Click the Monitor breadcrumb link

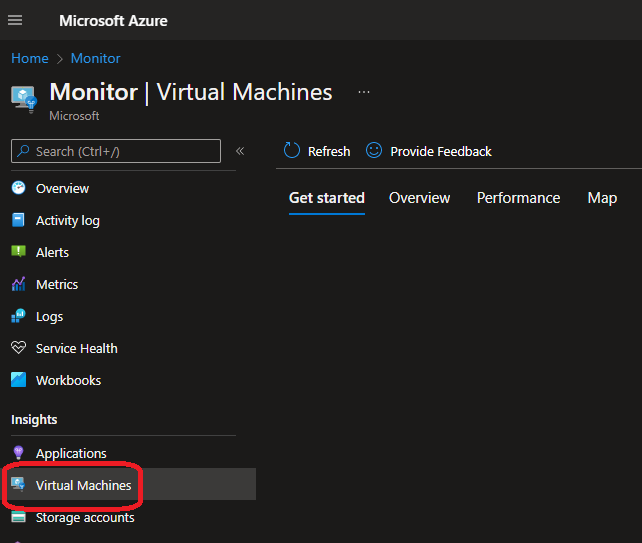pos(95,59)
